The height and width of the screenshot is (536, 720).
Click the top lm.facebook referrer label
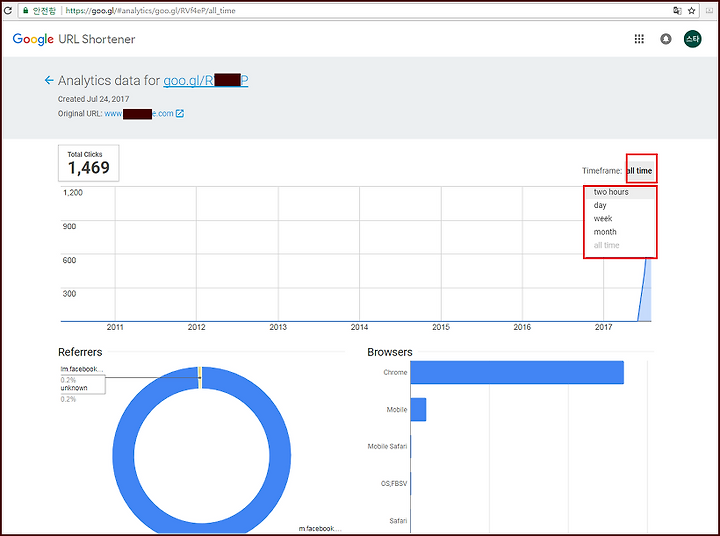[82, 369]
